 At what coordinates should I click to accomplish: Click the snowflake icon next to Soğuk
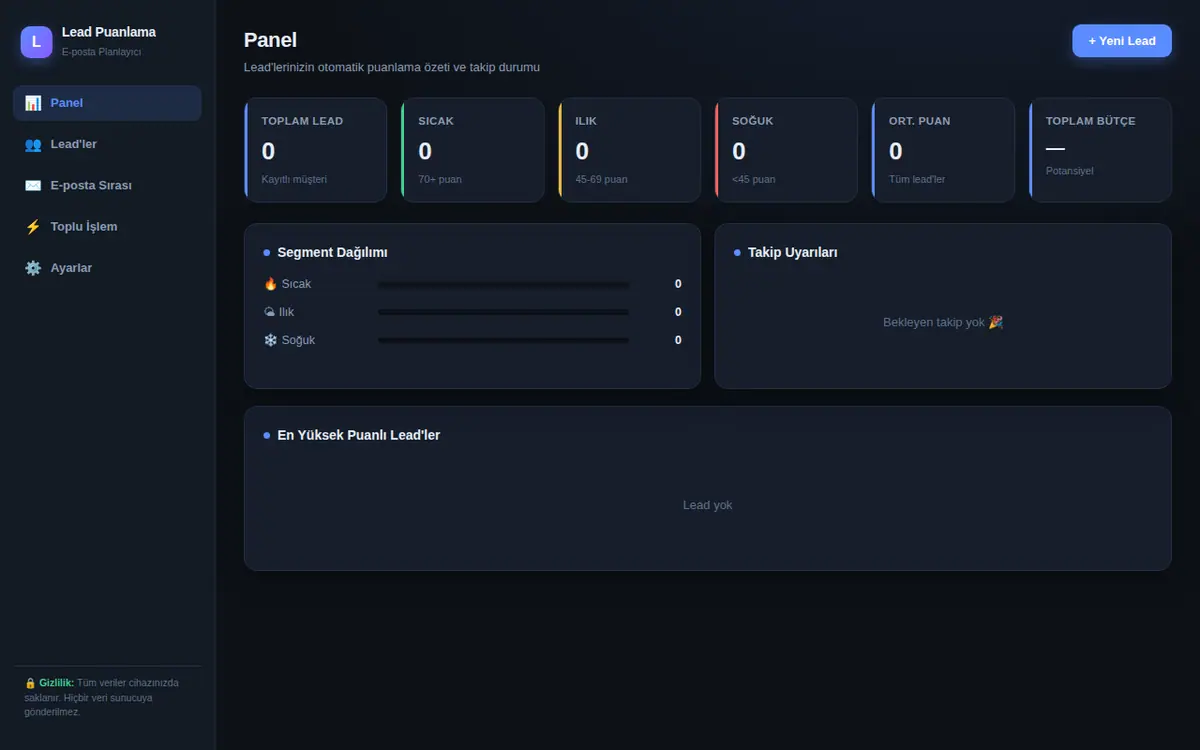pyautogui.click(x=270, y=340)
